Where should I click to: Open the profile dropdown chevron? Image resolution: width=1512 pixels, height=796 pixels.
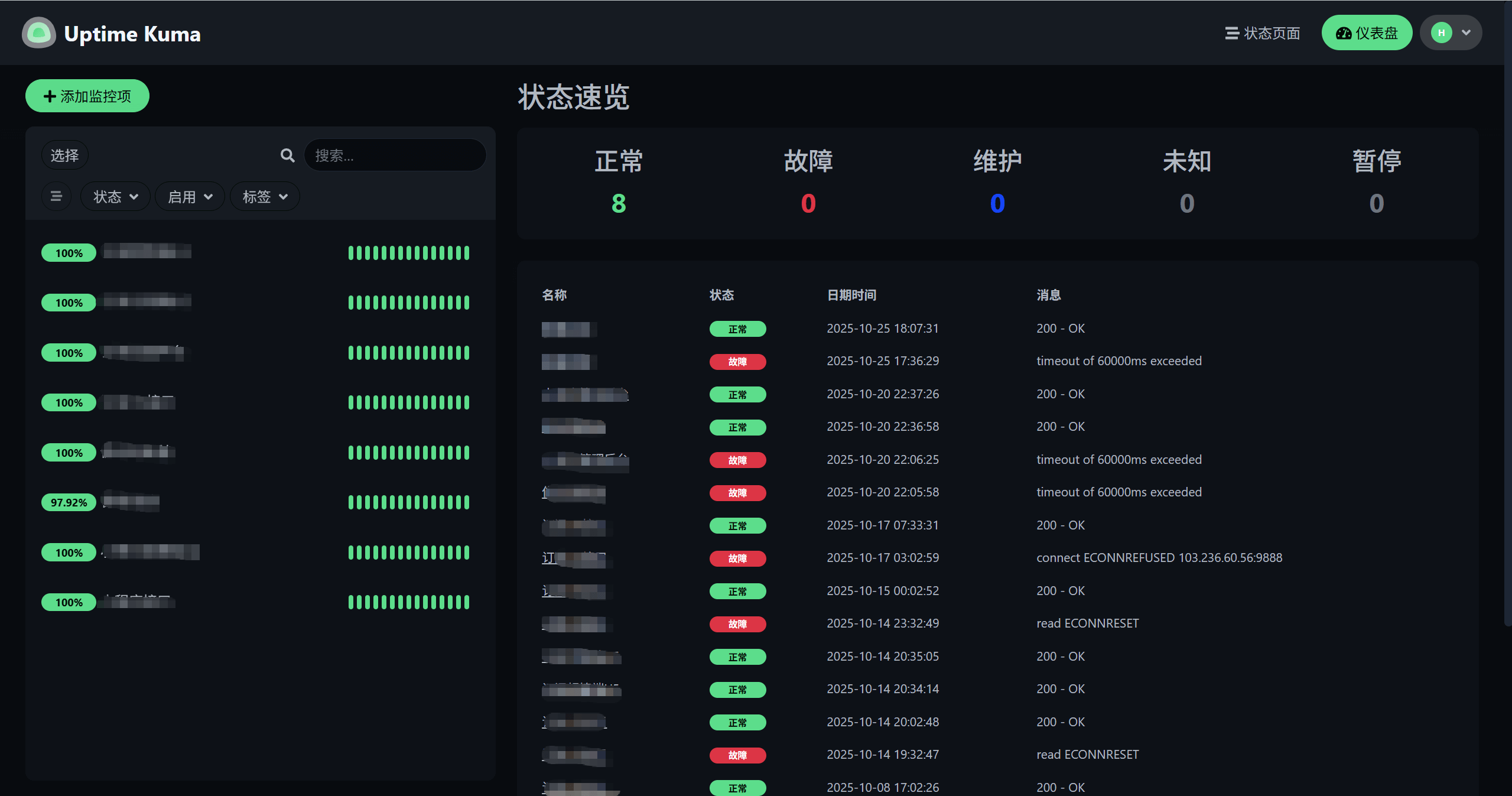(x=1466, y=33)
